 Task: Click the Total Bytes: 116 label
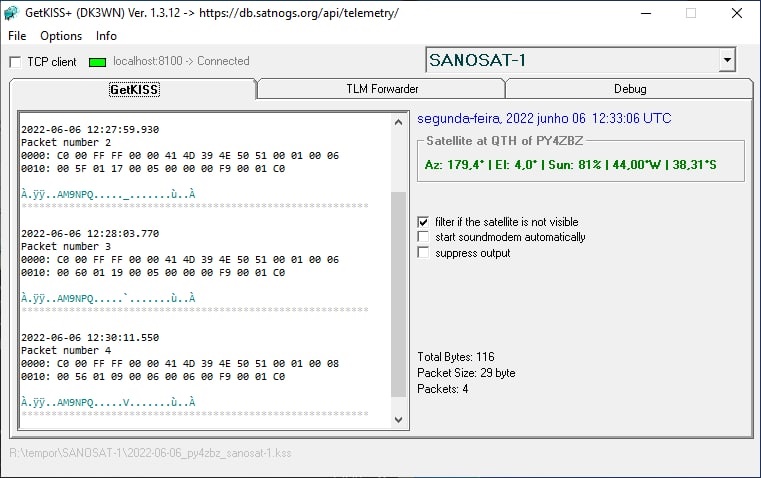[x=456, y=357]
